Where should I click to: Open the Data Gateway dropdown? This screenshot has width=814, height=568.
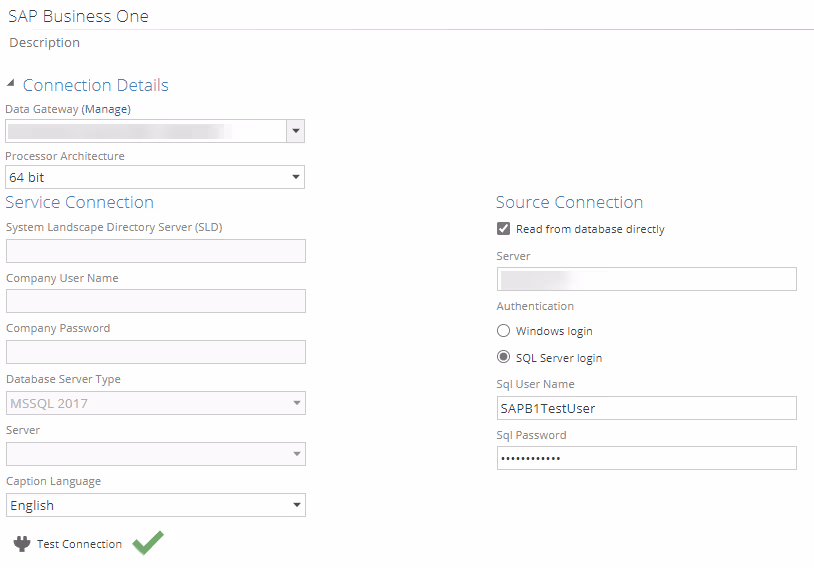(x=295, y=131)
